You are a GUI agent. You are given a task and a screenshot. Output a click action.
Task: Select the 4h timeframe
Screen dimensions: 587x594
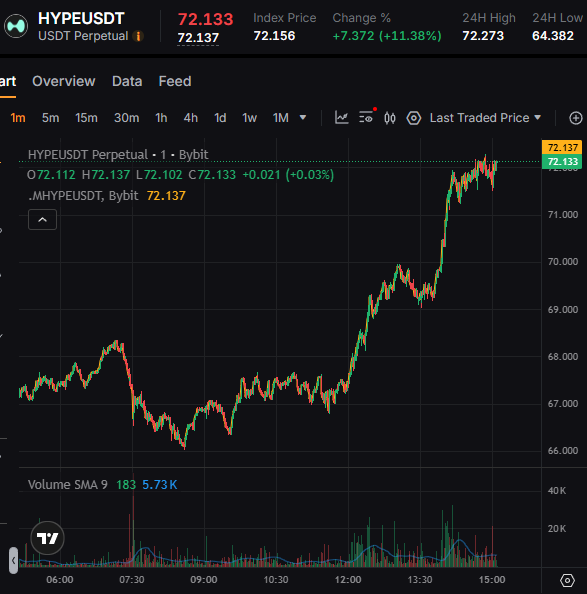190,118
